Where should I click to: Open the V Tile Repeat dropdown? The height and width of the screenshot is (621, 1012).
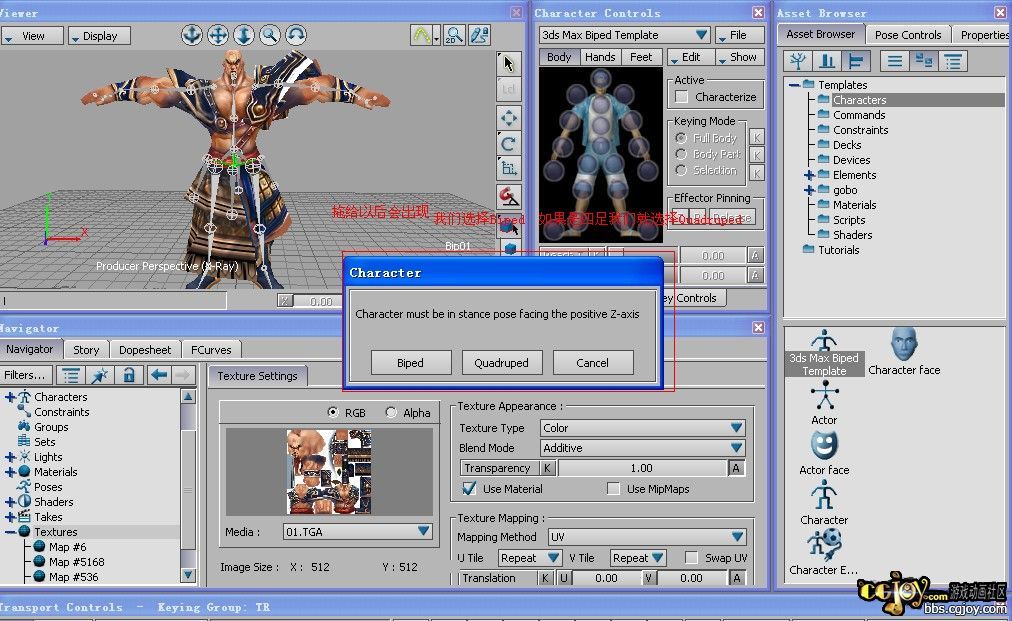tap(638, 558)
